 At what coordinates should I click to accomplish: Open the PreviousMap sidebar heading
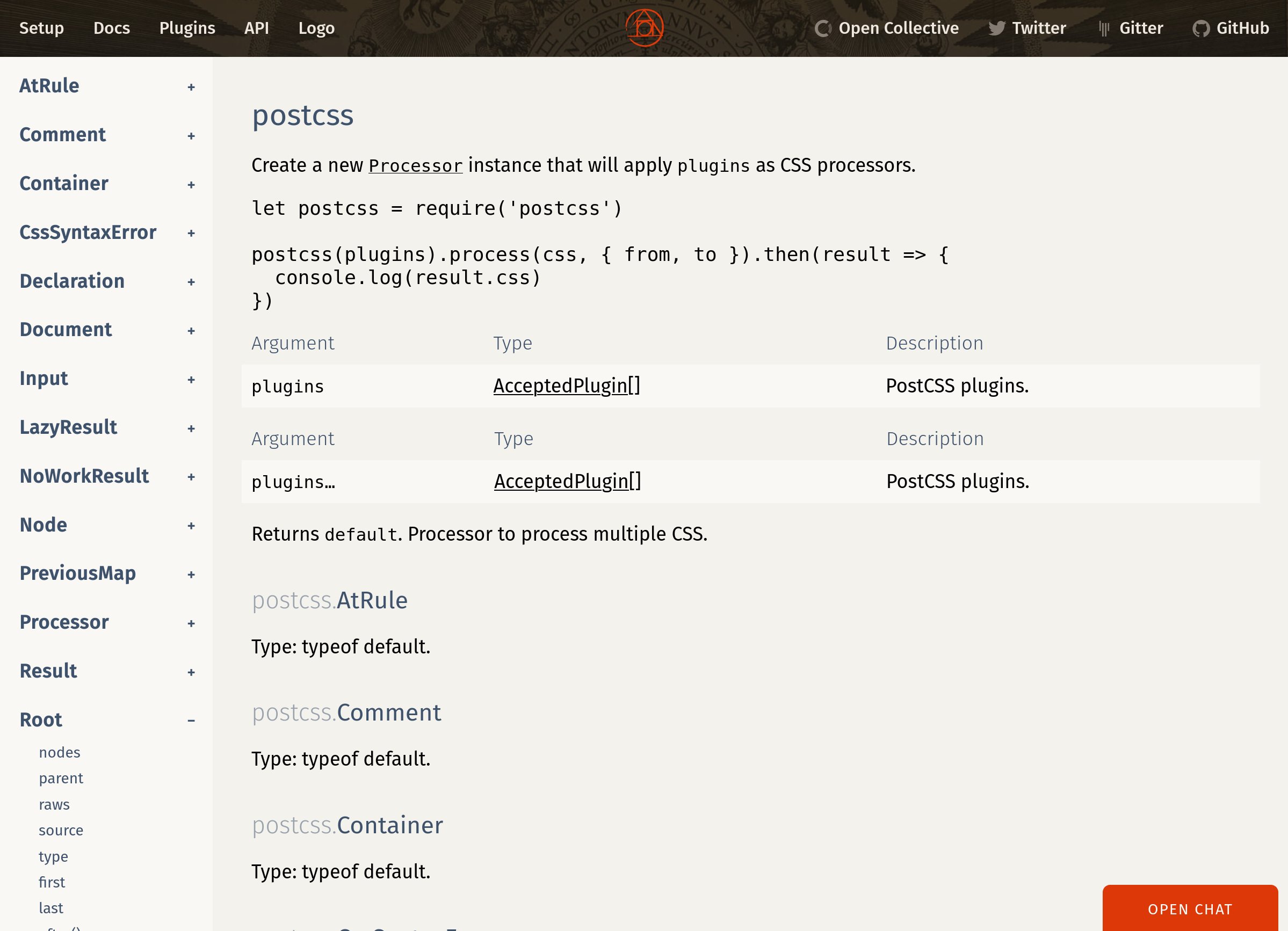coord(78,573)
